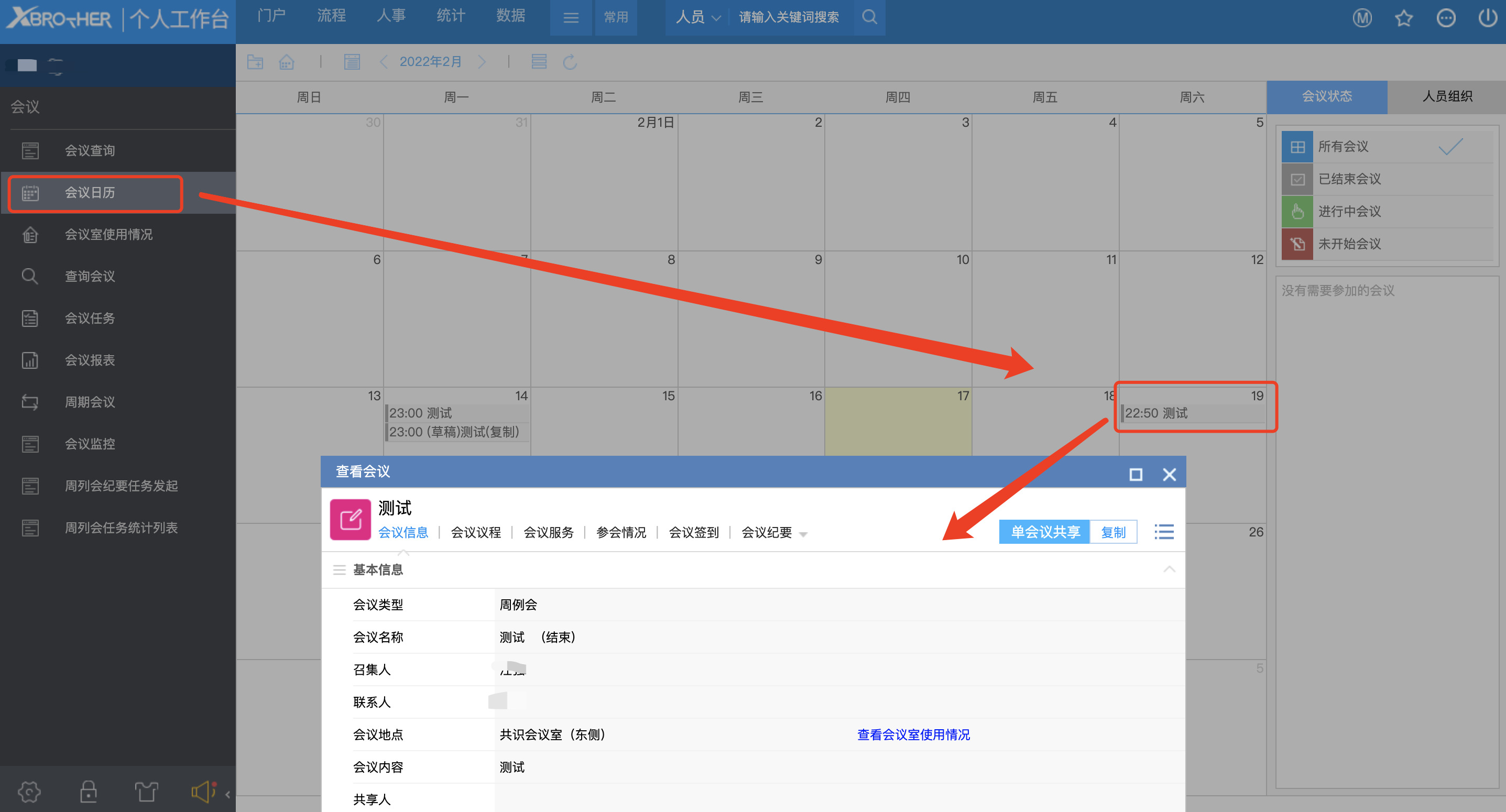Click the power logout icon
The width and height of the screenshot is (1506, 812).
click(1487, 18)
